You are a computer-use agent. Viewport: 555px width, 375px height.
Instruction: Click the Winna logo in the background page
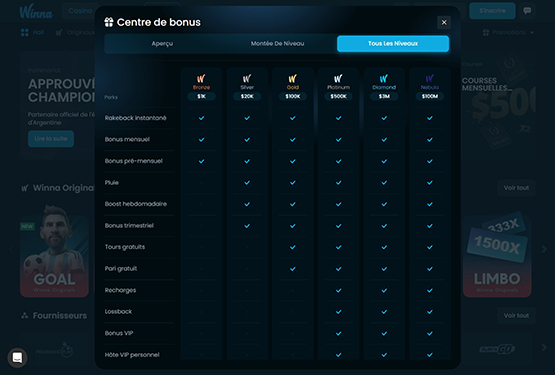[36, 11]
